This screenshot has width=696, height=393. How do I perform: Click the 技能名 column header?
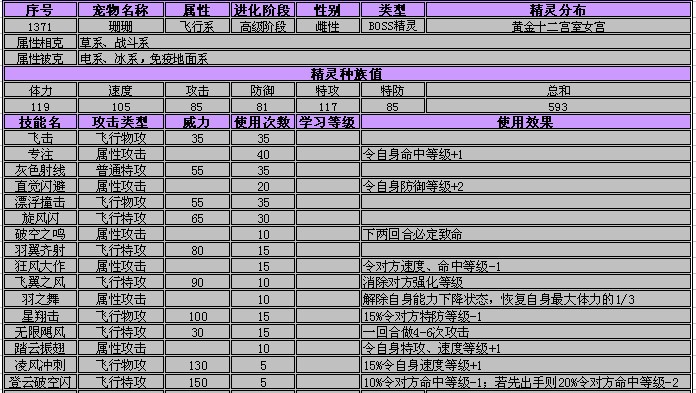[40, 122]
